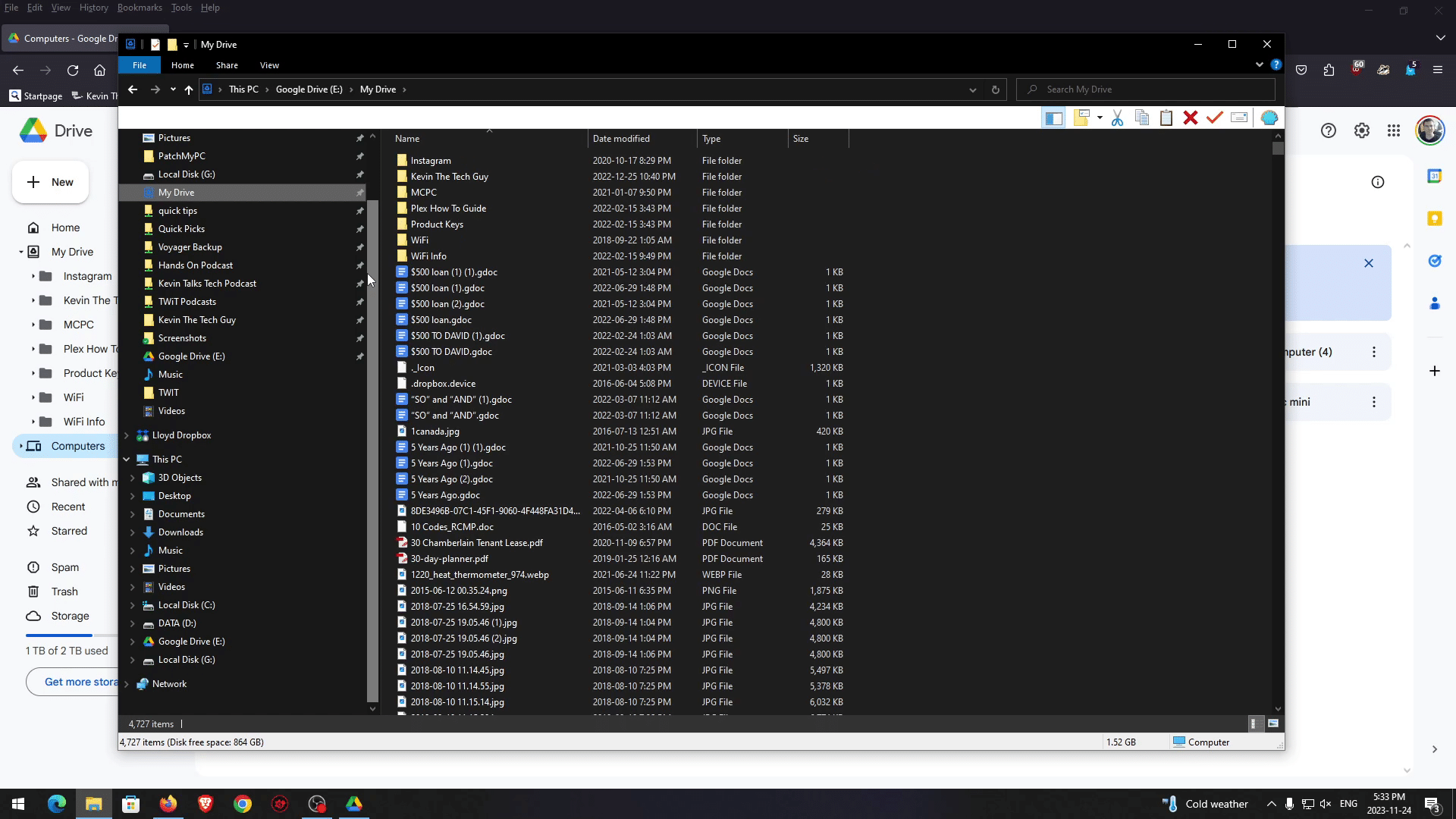Viewport: 1456px width, 819px height.
Task: Click the New button in Drive
Action: (x=50, y=182)
